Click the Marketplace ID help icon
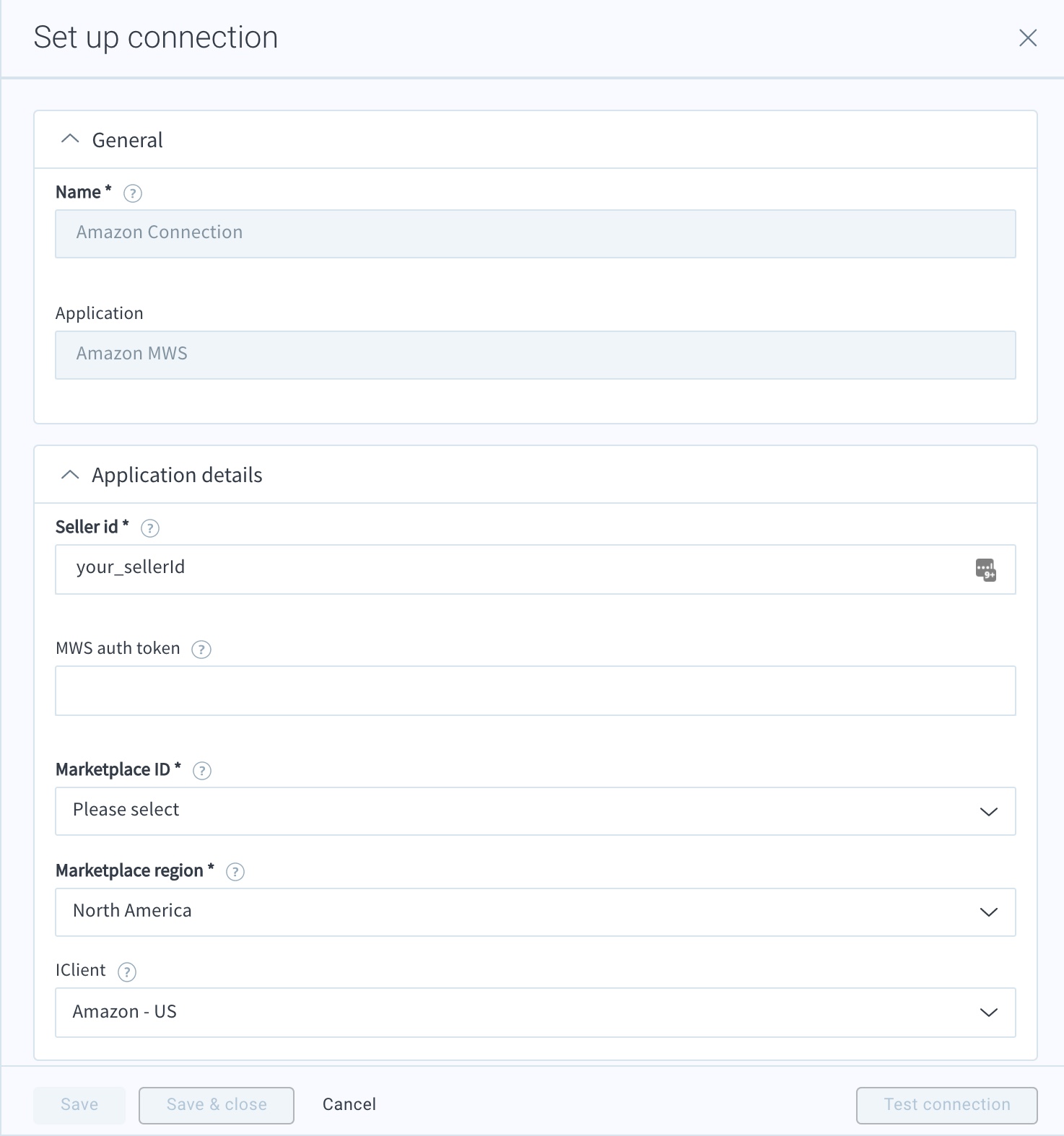Screen dimensions: 1064x1136 (202, 770)
